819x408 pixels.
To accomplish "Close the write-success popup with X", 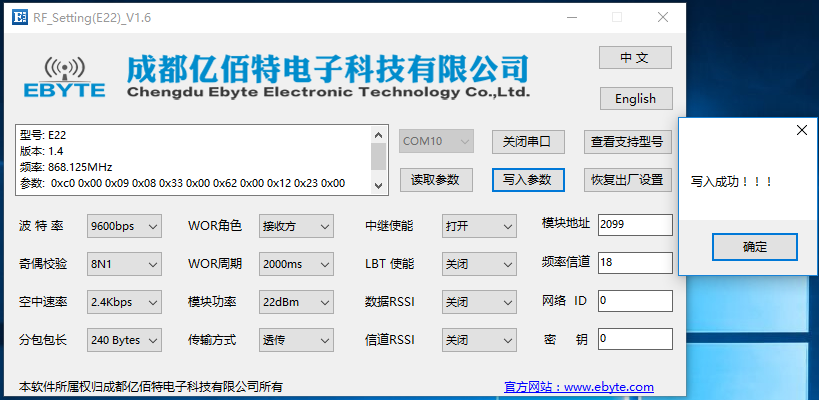I will pyautogui.click(x=800, y=131).
